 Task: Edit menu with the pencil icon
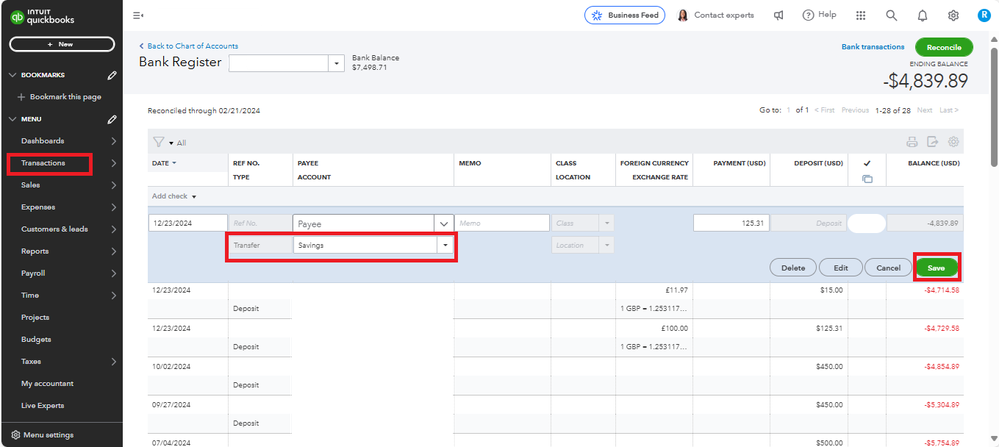pos(112,119)
